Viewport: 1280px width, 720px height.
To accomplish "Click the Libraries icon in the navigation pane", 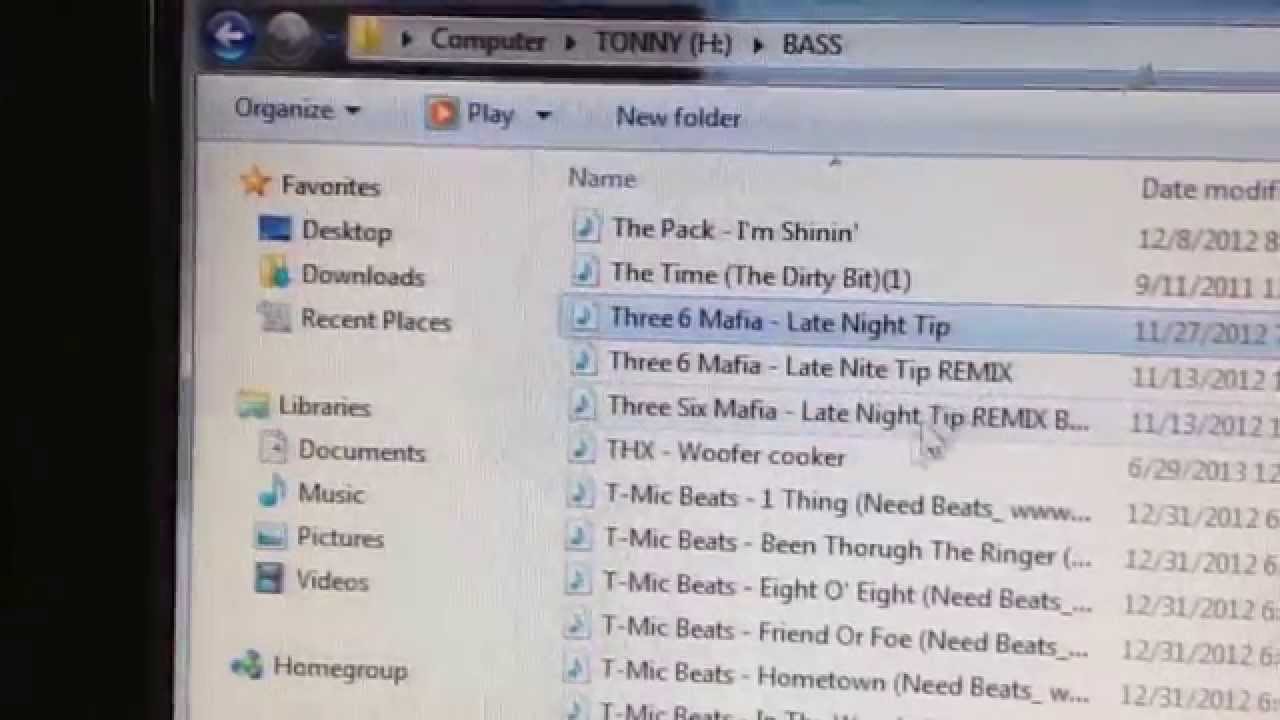I will coord(253,405).
